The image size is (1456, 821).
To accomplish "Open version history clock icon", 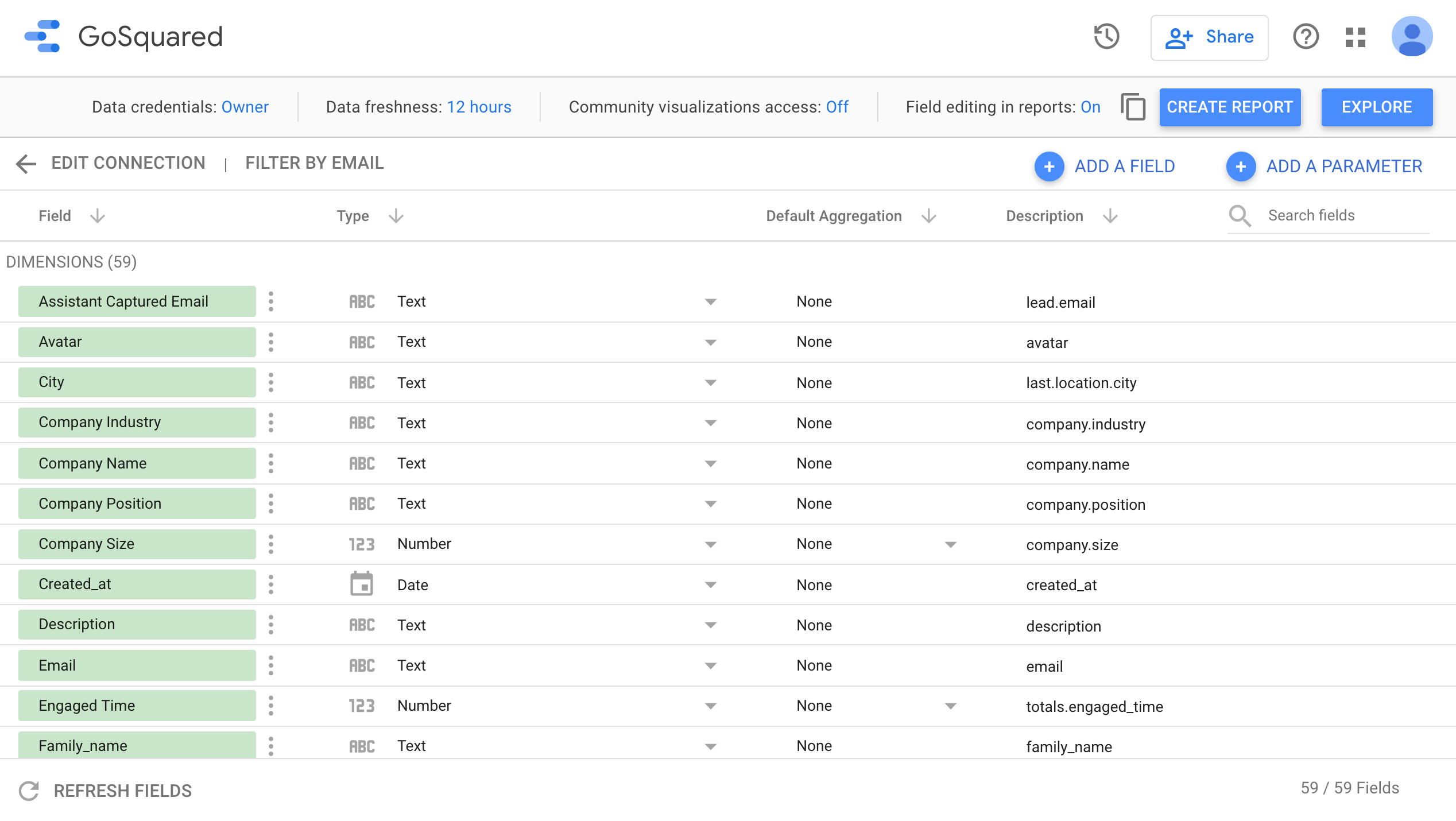I will pos(1106,37).
